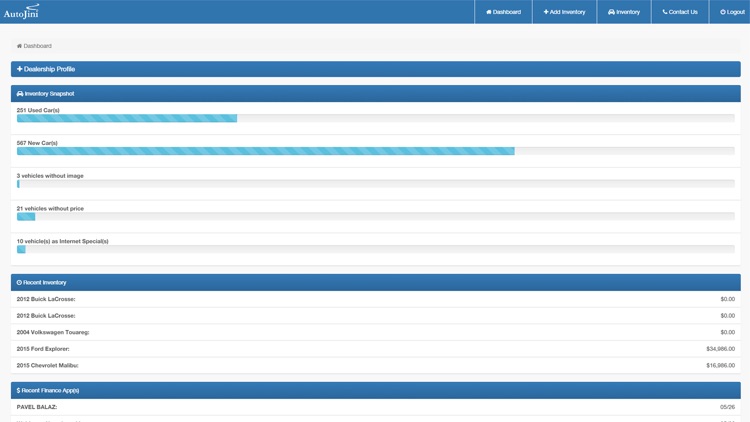Screen dimensions: 750x422
Task: Click the "3 vehicles without image" label
Action: (50, 176)
